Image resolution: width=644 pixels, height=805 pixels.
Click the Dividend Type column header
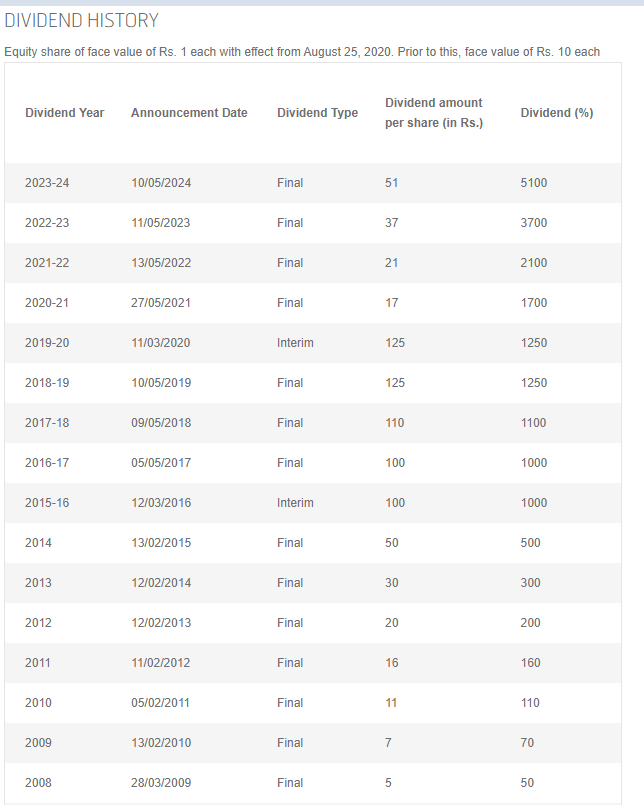(x=317, y=113)
